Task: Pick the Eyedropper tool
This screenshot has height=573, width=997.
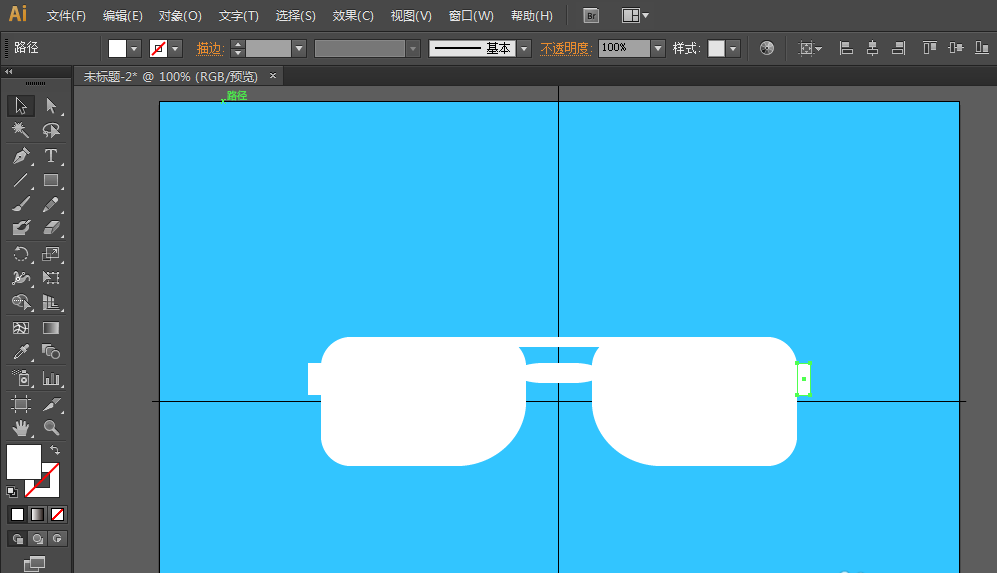Action: coord(21,352)
